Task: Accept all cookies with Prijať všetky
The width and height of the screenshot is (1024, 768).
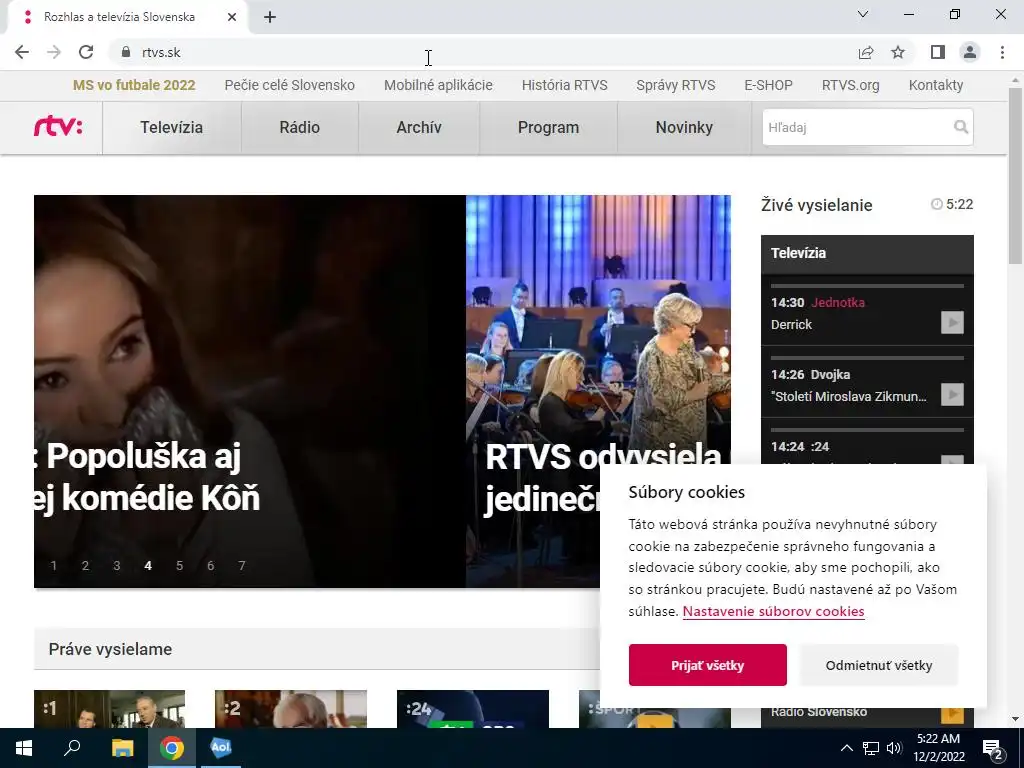Action: (x=708, y=665)
